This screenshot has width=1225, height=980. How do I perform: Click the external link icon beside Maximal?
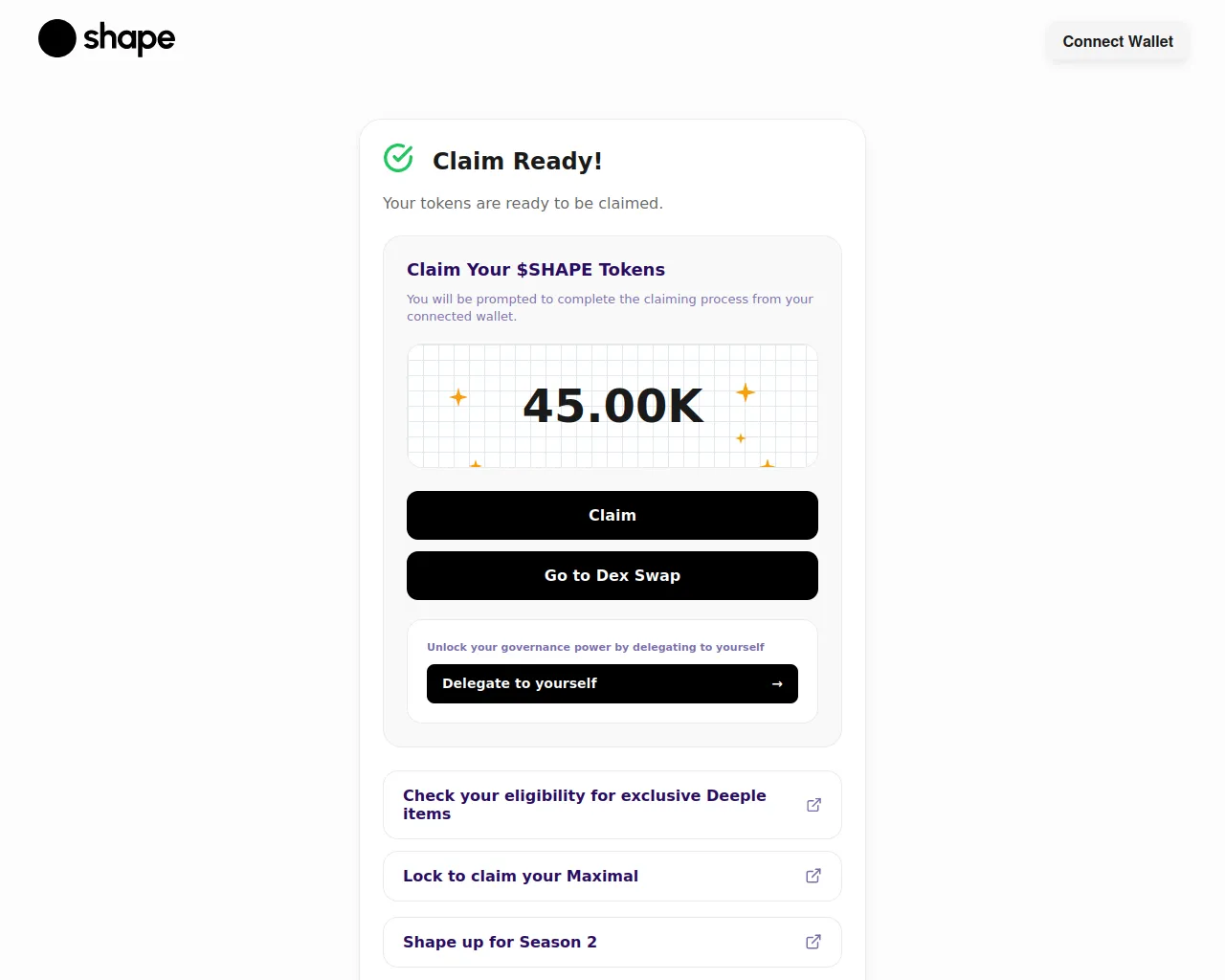813,876
